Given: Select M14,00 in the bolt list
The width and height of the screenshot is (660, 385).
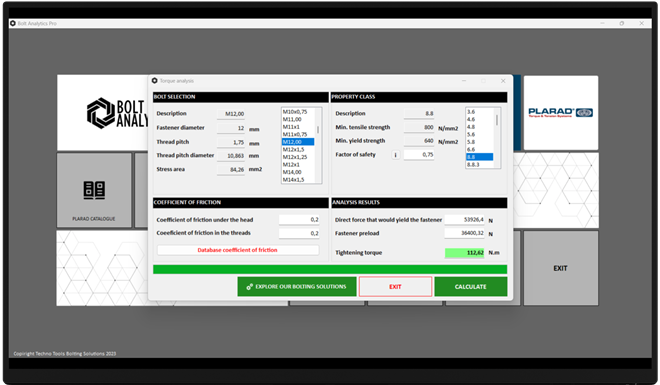Looking at the screenshot, I should 298,172.
